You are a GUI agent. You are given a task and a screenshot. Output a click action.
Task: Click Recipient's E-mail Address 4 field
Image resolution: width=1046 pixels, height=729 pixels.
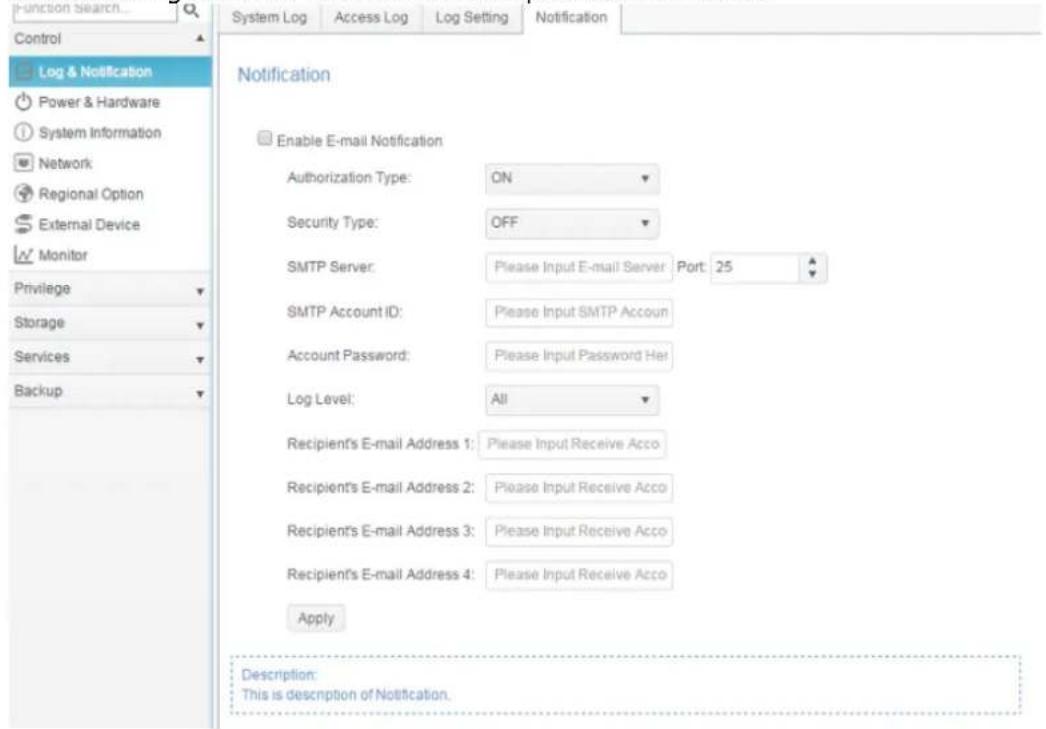tap(579, 575)
